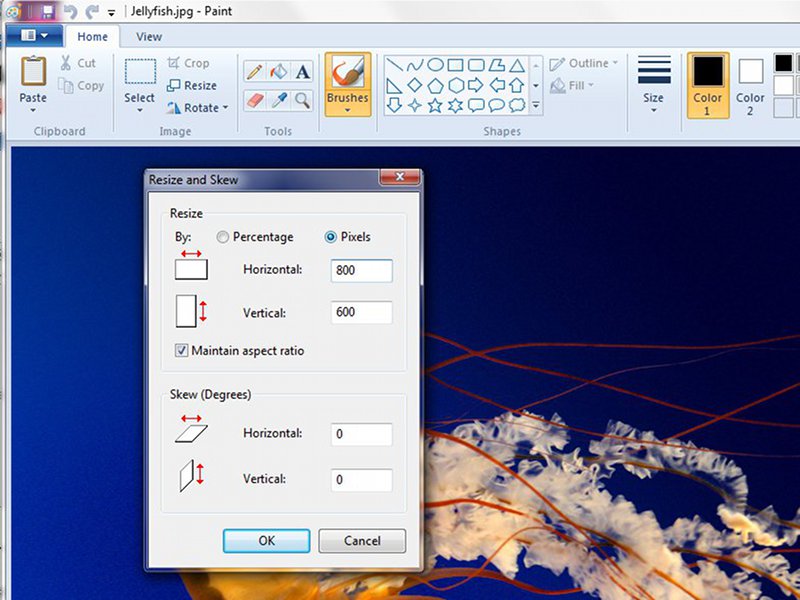
Task: Click the Resize Horizontal field showing 800
Action: (x=362, y=270)
